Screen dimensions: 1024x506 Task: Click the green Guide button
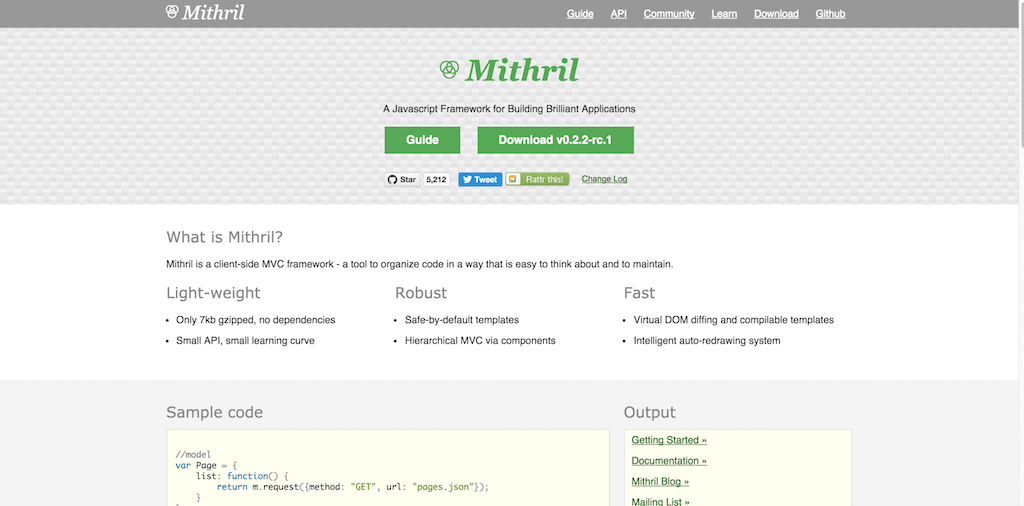(x=423, y=140)
